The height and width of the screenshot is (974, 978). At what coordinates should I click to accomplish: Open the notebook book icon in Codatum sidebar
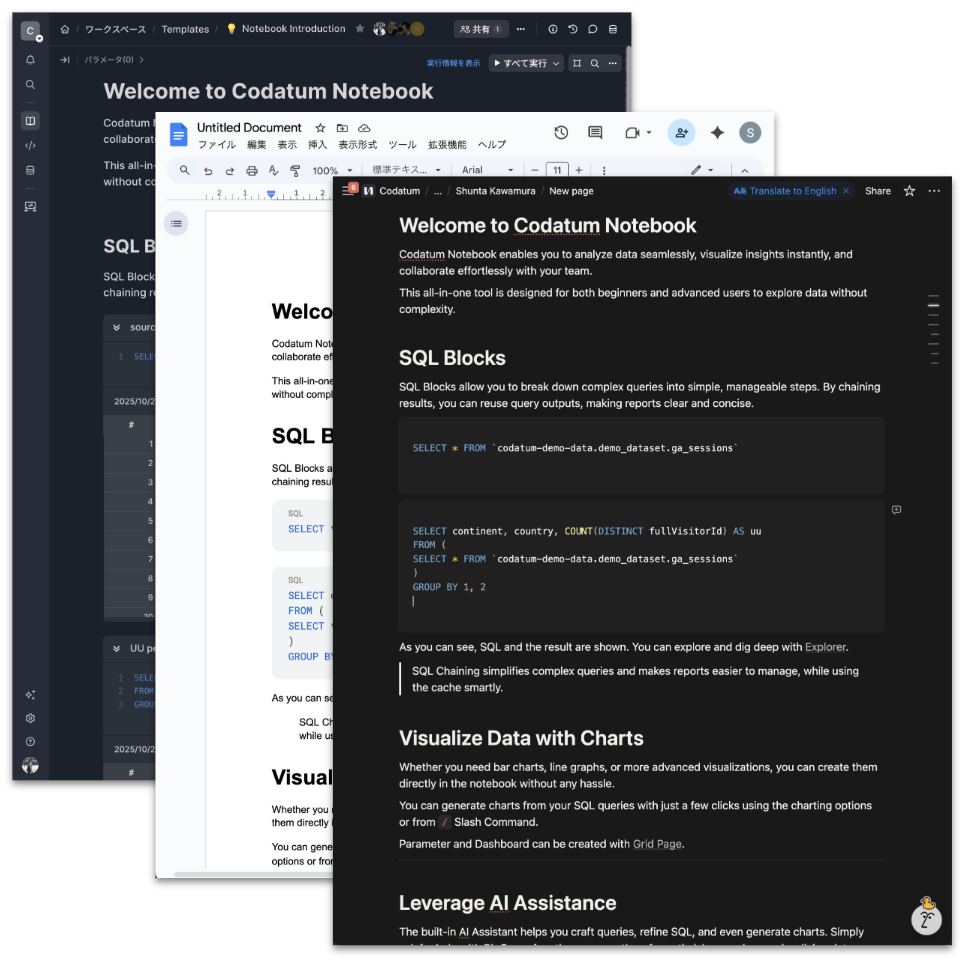[x=30, y=121]
